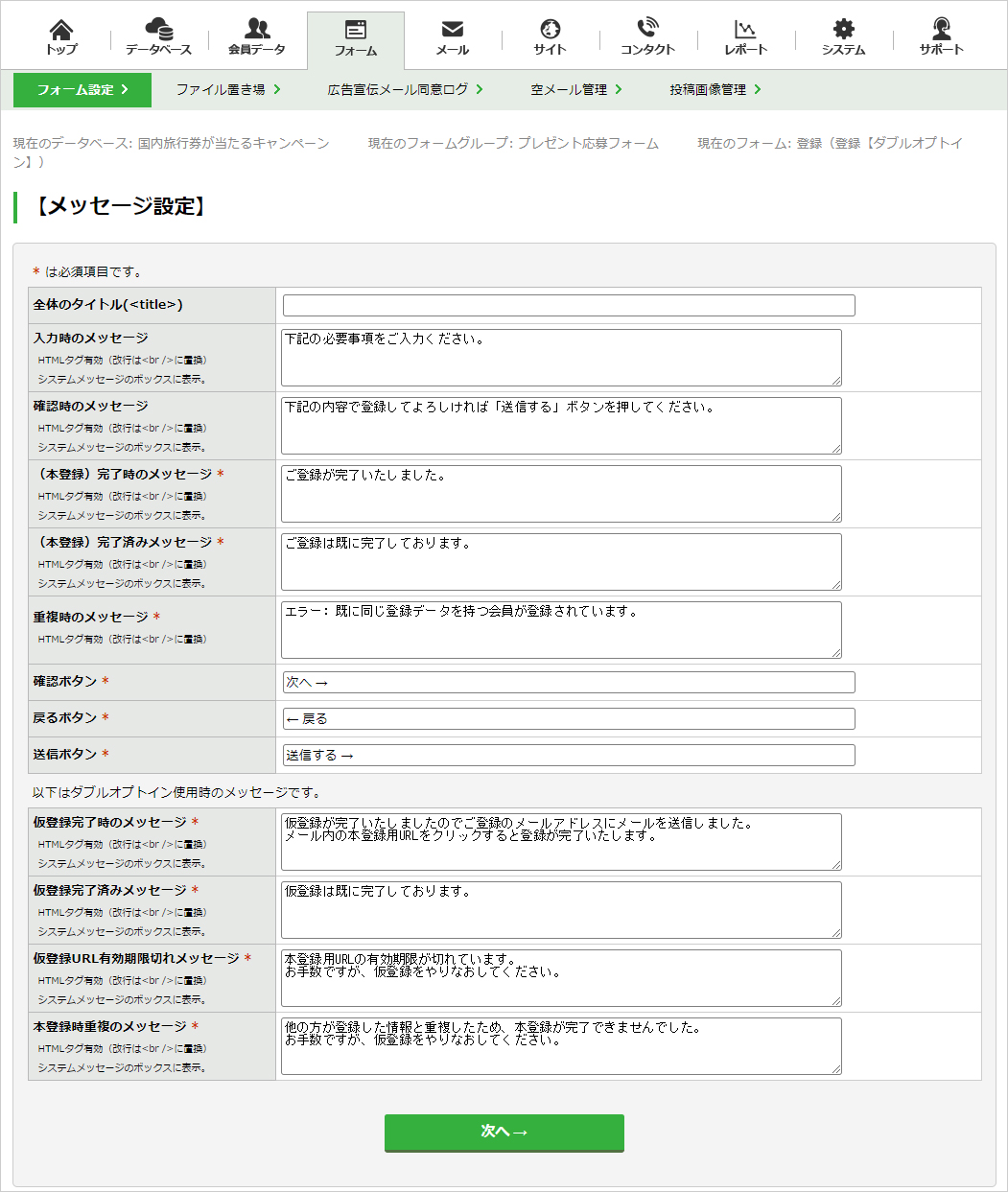Click the 現在のフォームグループ text
The height and width of the screenshot is (1192, 1008).
513,144
